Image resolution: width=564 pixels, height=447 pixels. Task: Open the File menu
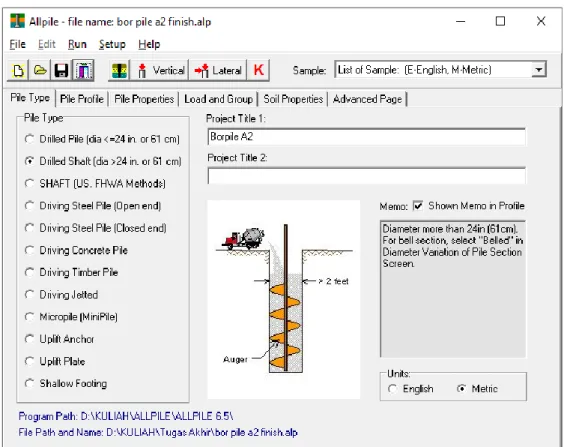(17, 44)
